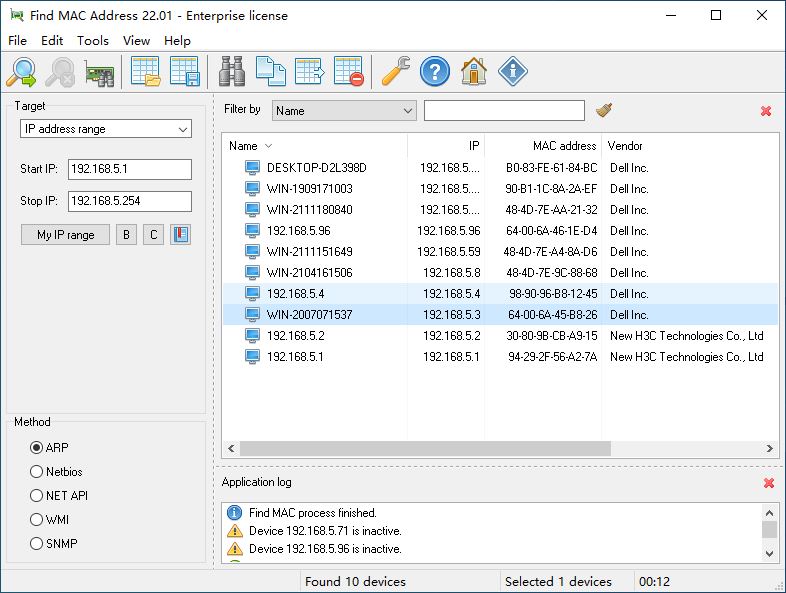
Task: Click the Stop IP input field
Action: (x=130, y=201)
